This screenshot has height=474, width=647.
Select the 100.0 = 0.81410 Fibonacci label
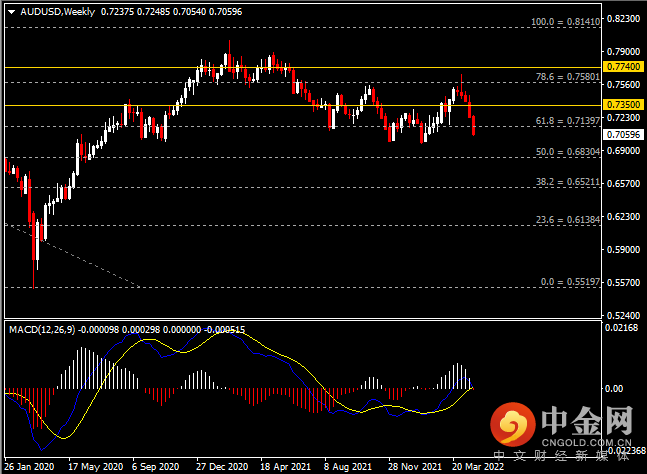pos(565,21)
